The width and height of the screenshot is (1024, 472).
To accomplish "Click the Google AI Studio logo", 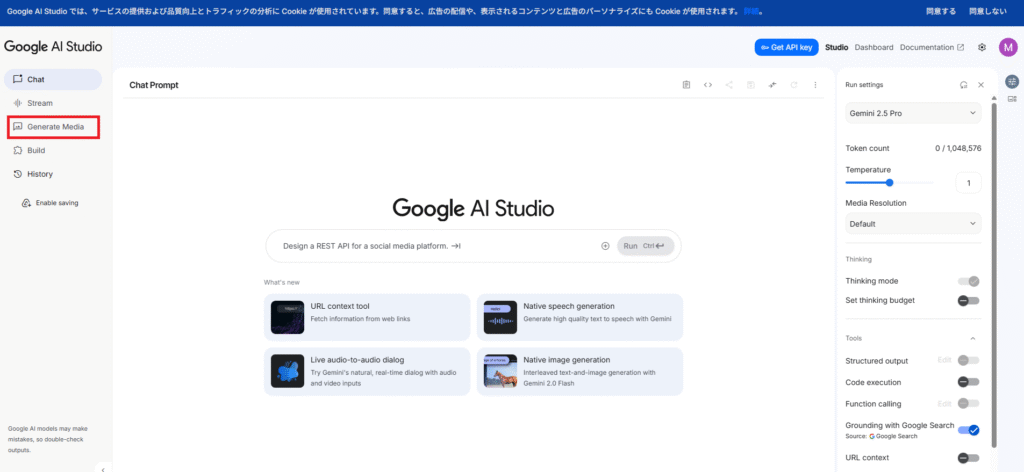I will tap(53, 46).
